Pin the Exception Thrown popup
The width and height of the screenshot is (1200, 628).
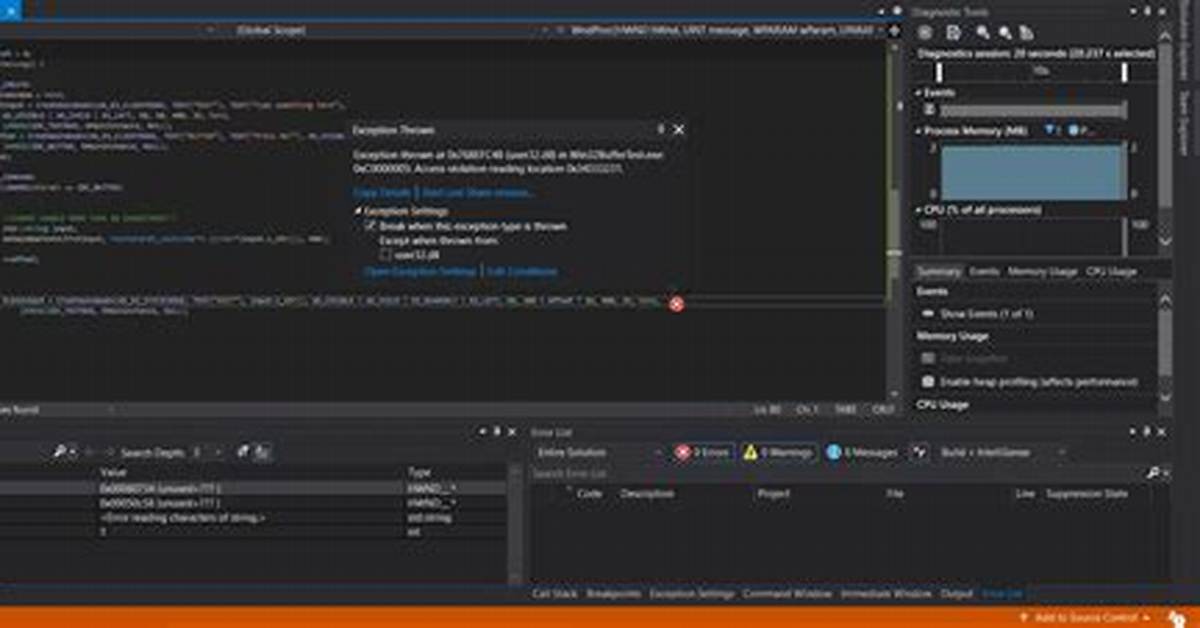coord(660,130)
